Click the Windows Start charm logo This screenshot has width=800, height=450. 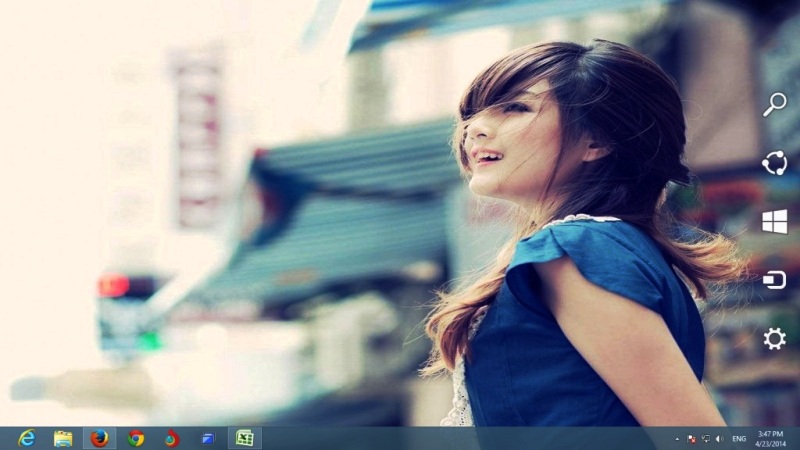click(774, 222)
